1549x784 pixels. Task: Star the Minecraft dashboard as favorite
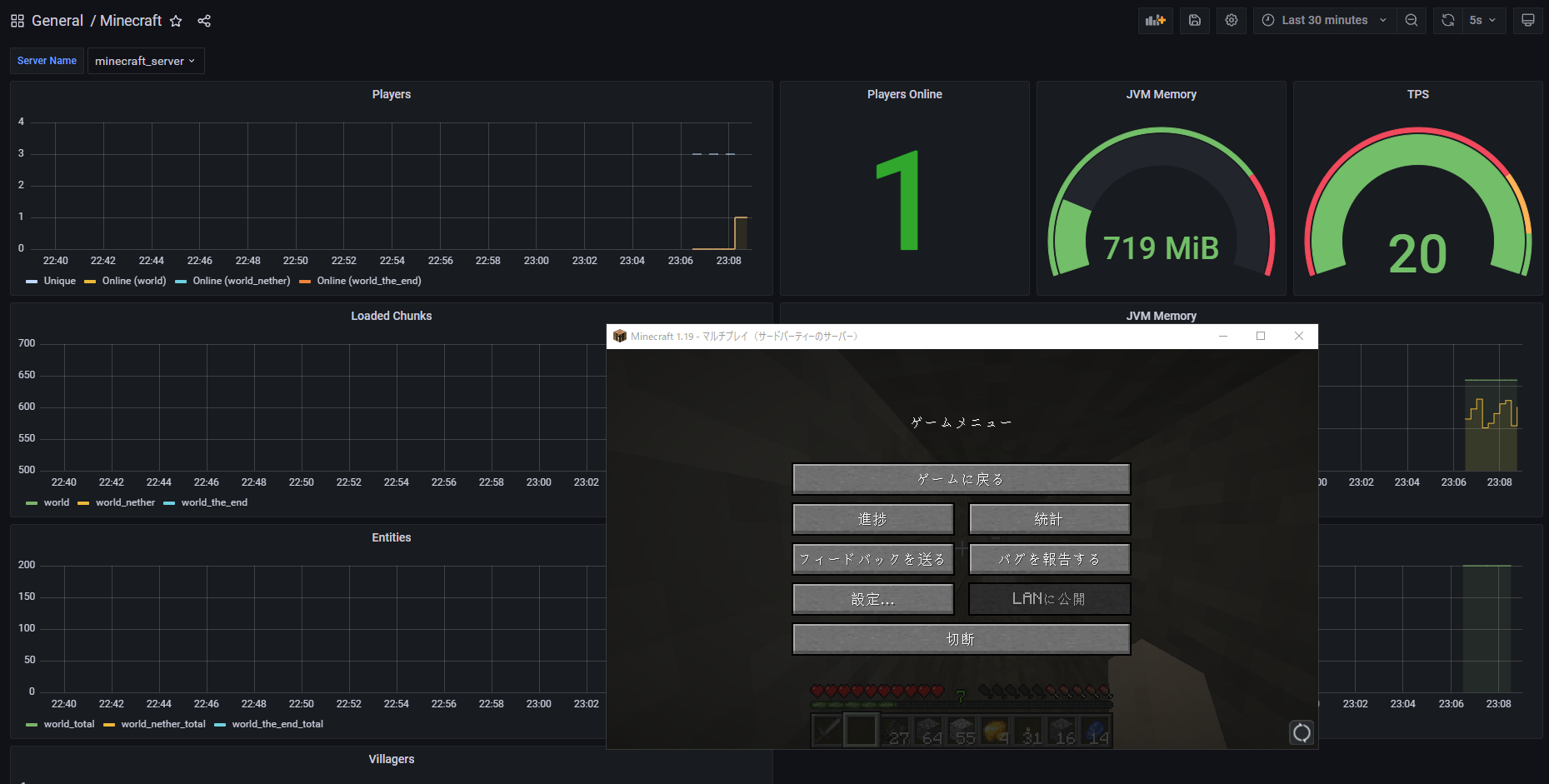tap(176, 21)
